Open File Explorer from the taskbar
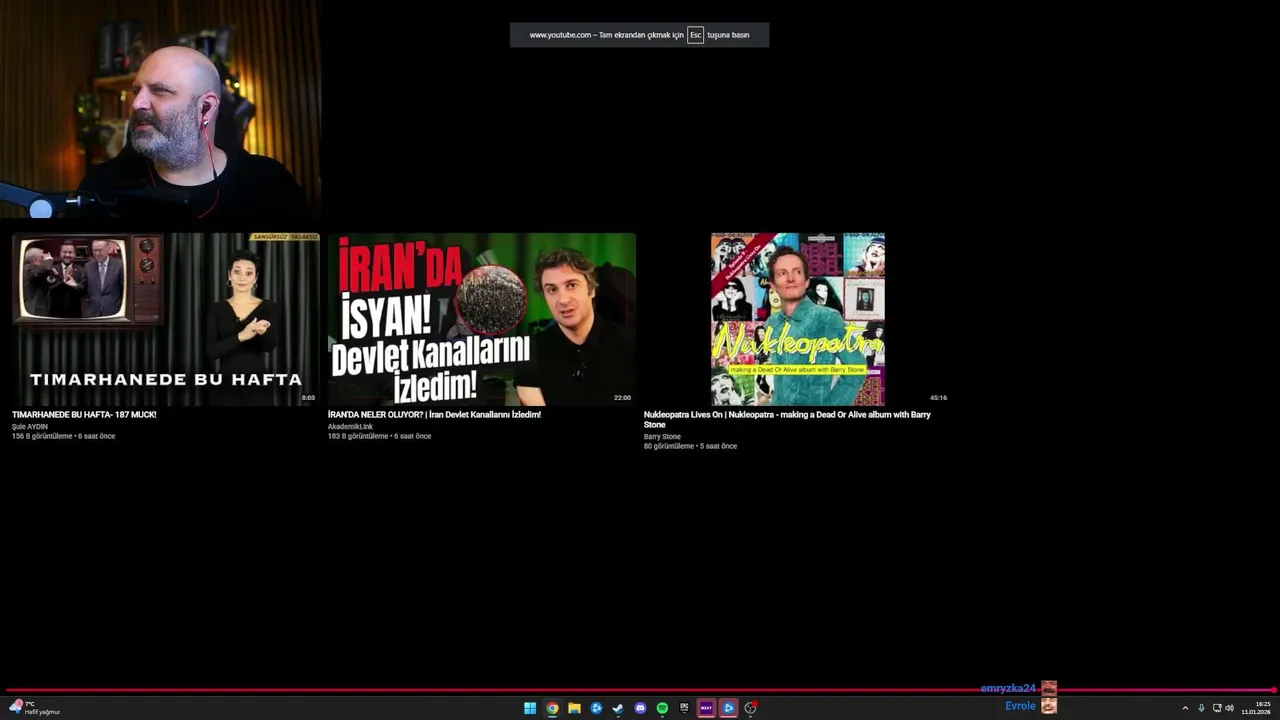 574,708
